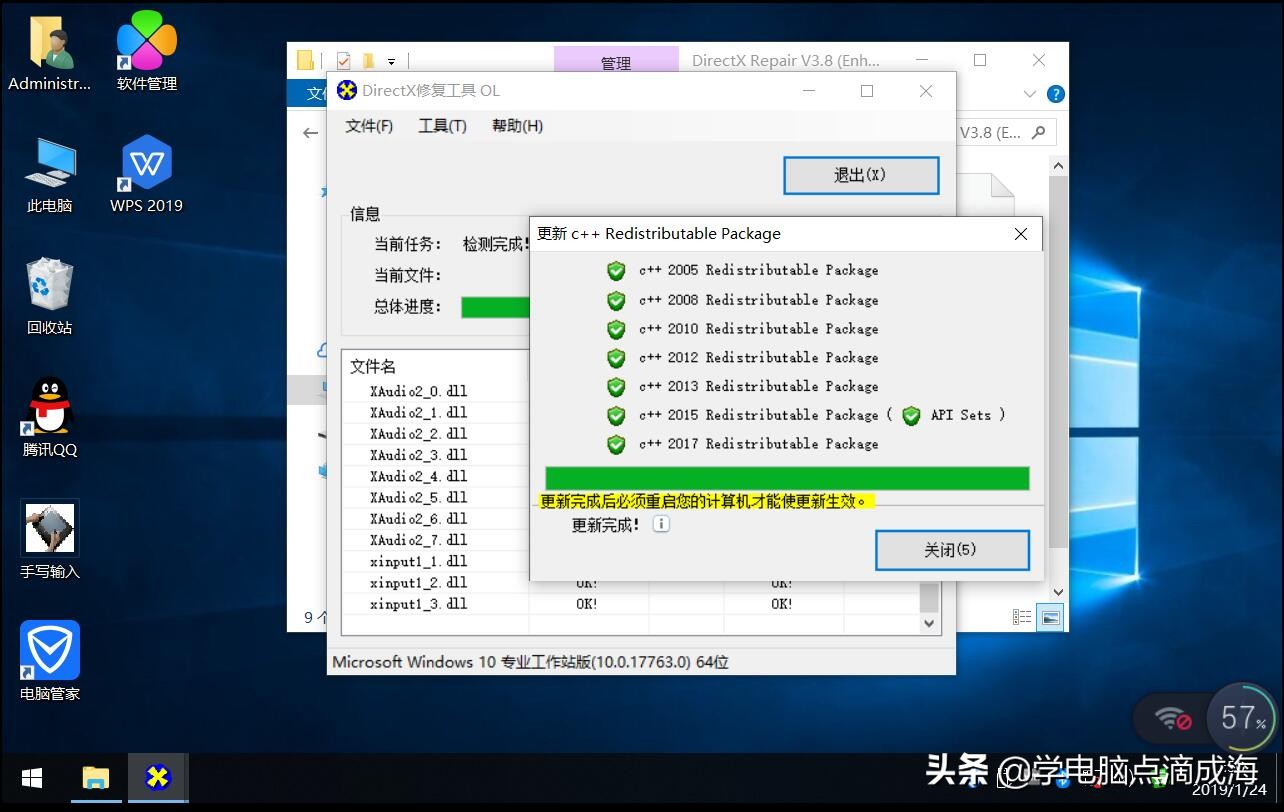This screenshot has width=1284, height=812.
Task: Click the shield icon beside c++ 2005
Action: [x=617, y=271]
